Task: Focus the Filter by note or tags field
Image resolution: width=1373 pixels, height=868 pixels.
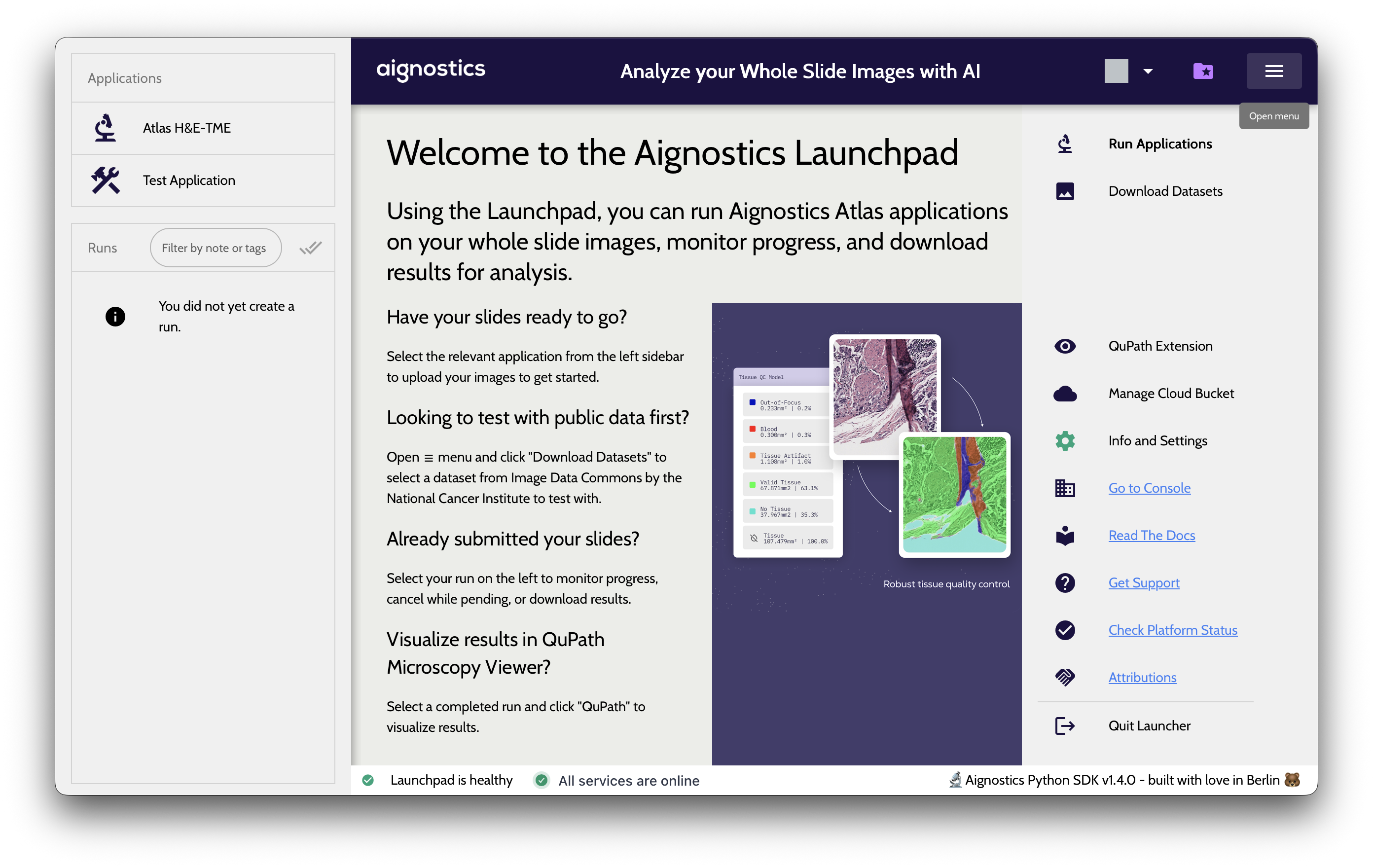Action: point(216,248)
